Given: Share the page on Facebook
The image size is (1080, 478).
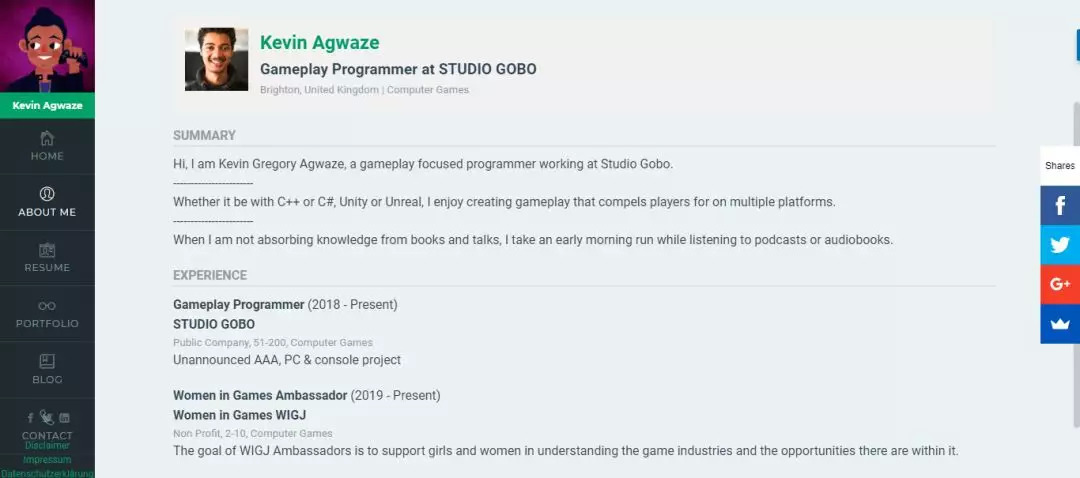Looking at the screenshot, I should coord(1060,205).
